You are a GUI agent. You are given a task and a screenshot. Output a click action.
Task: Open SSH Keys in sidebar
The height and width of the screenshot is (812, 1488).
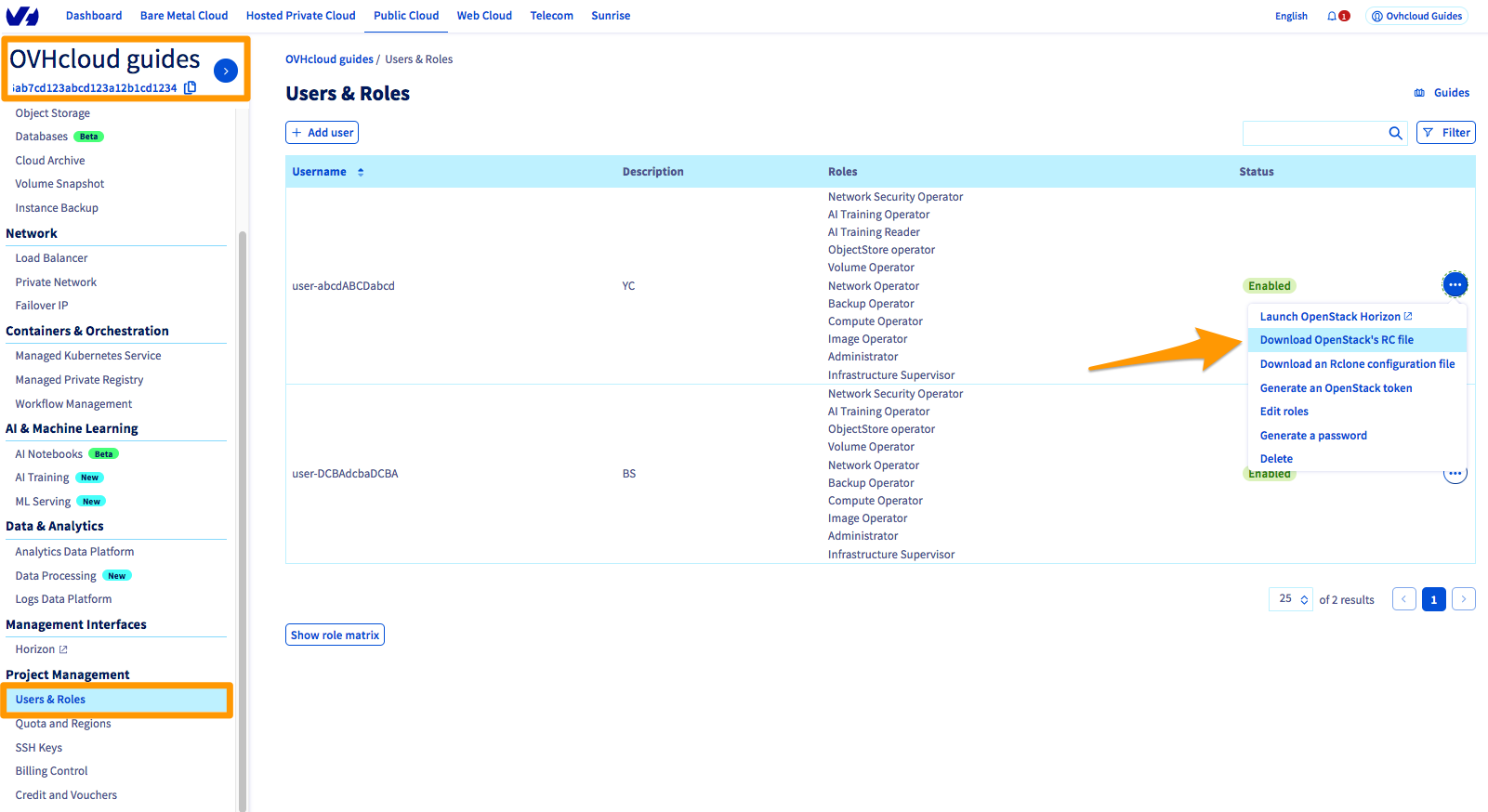39,748
